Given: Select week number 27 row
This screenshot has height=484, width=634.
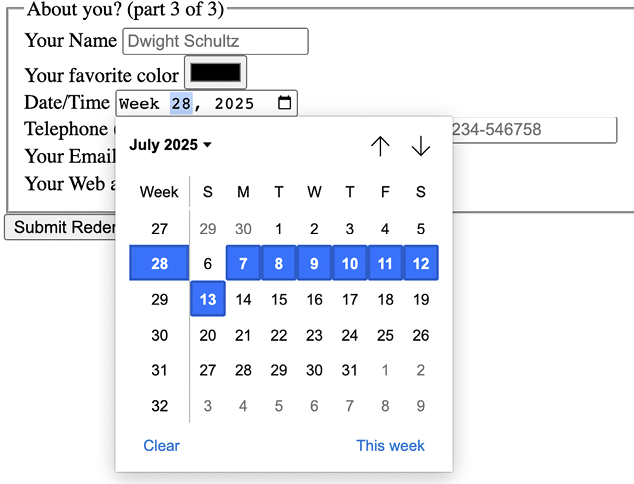Looking at the screenshot, I should coord(160,229).
